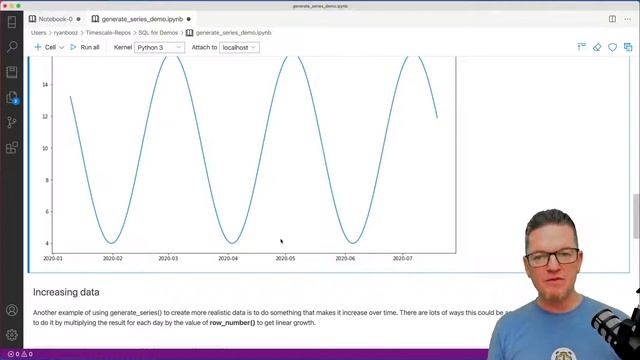Click the errors count in status bar
Image resolution: width=640 pixels, height=360 pixels.
point(13,354)
